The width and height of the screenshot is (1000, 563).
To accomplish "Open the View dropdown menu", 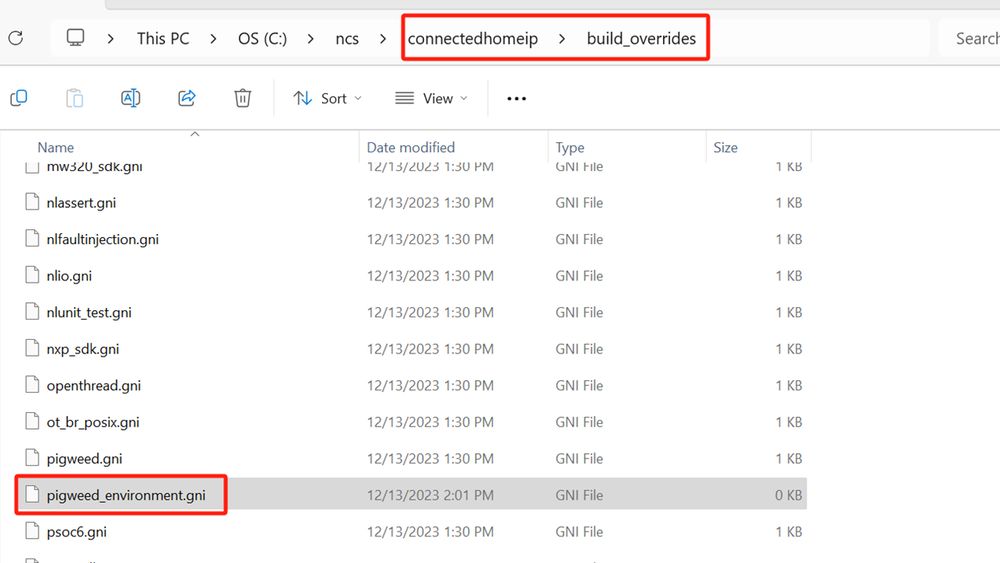I will pos(431,98).
